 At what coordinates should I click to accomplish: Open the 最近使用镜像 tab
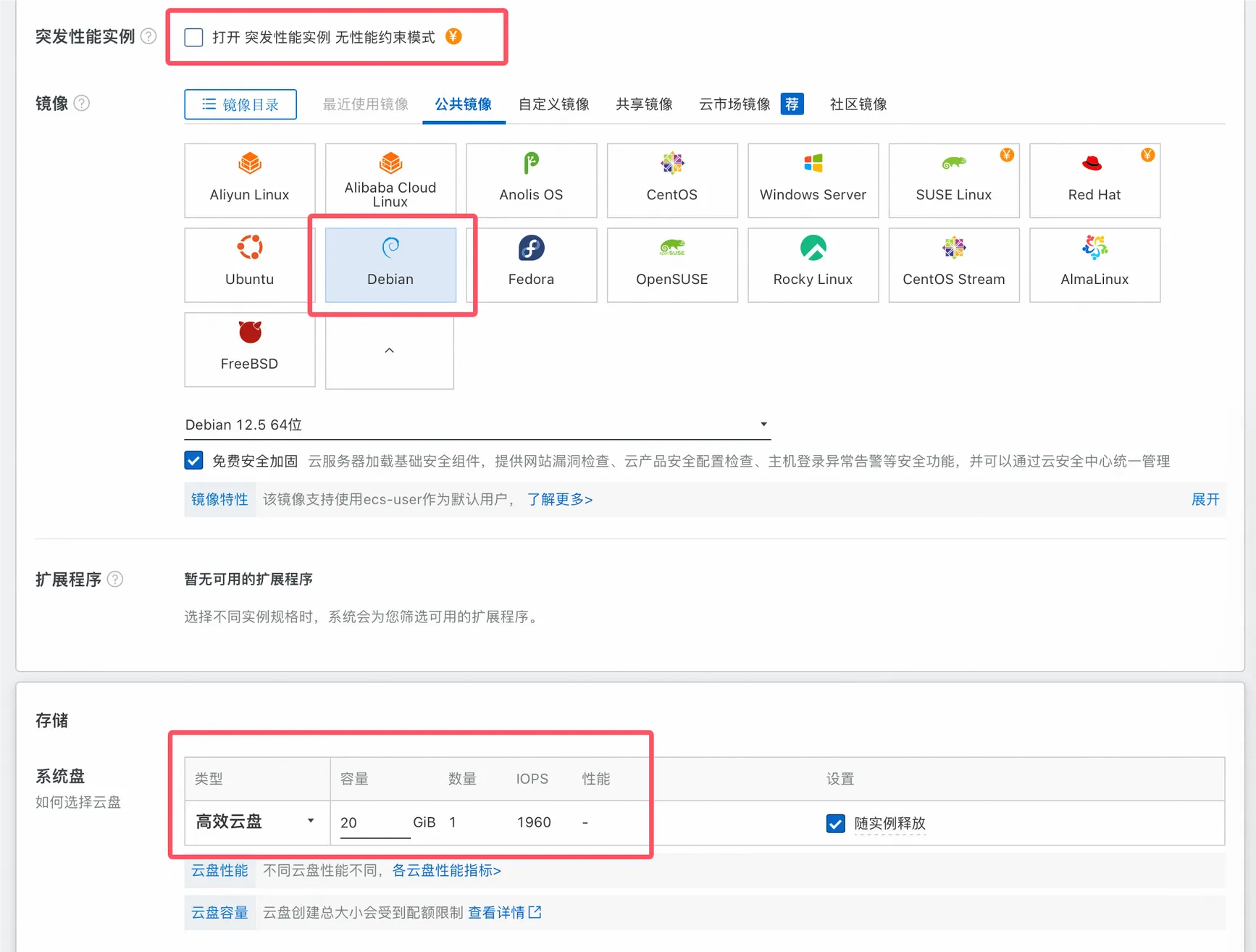365,104
